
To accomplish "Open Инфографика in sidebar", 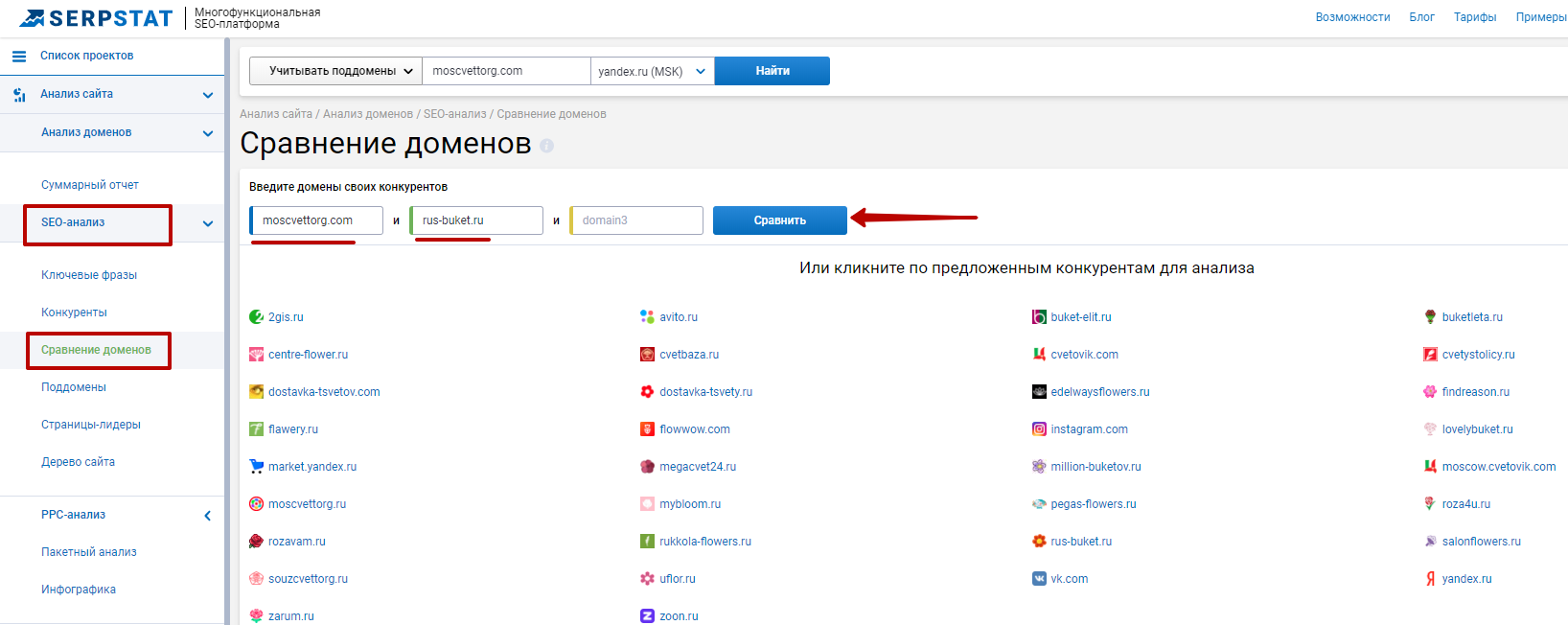I will [79, 590].
